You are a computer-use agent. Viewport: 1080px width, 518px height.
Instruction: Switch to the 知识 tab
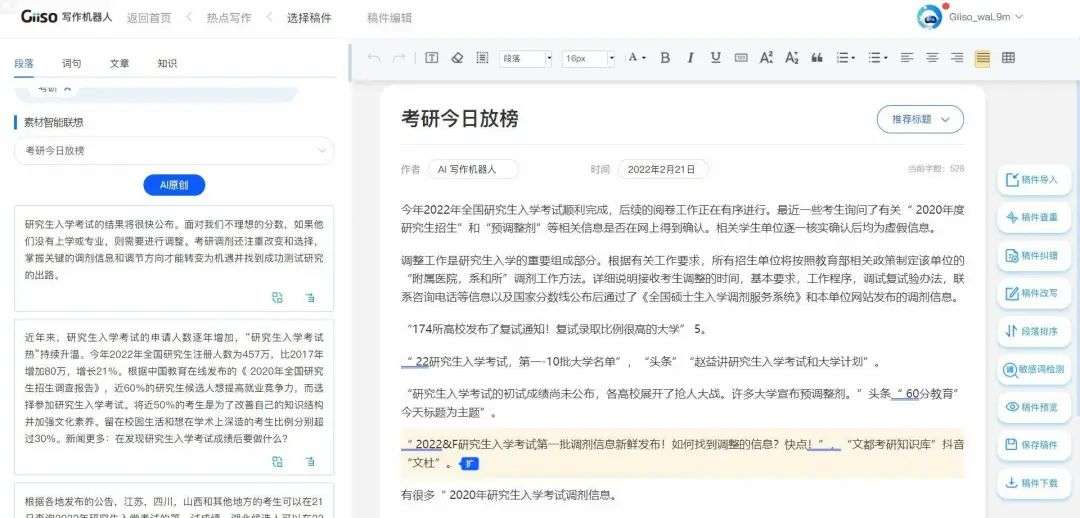click(x=167, y=63)
